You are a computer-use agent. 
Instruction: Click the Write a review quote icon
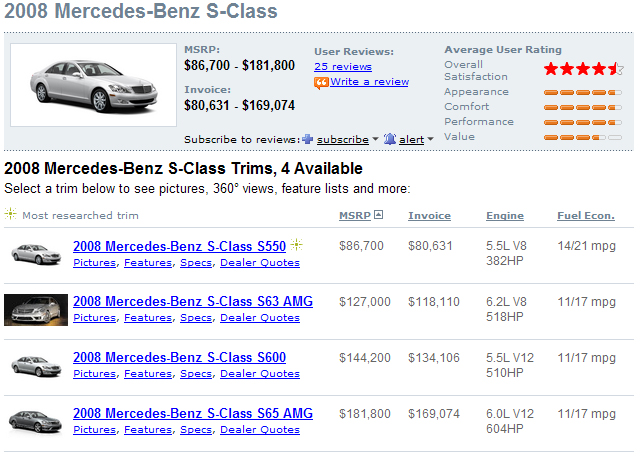321,82
